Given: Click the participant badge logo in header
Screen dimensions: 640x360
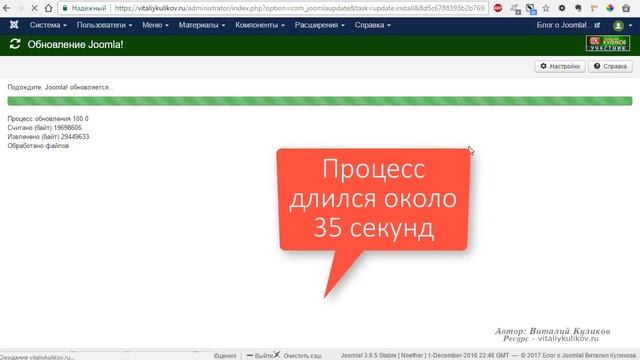Looking at the screenshot, I should tap(608, 43).
